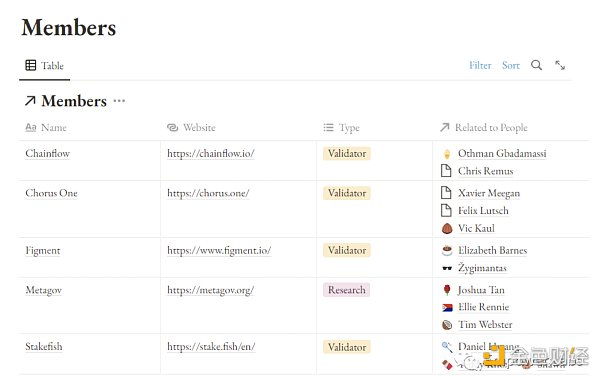The image size is (600, 377).
Task: Click the Research type tag for Metagov
Action: coord(346,290)
